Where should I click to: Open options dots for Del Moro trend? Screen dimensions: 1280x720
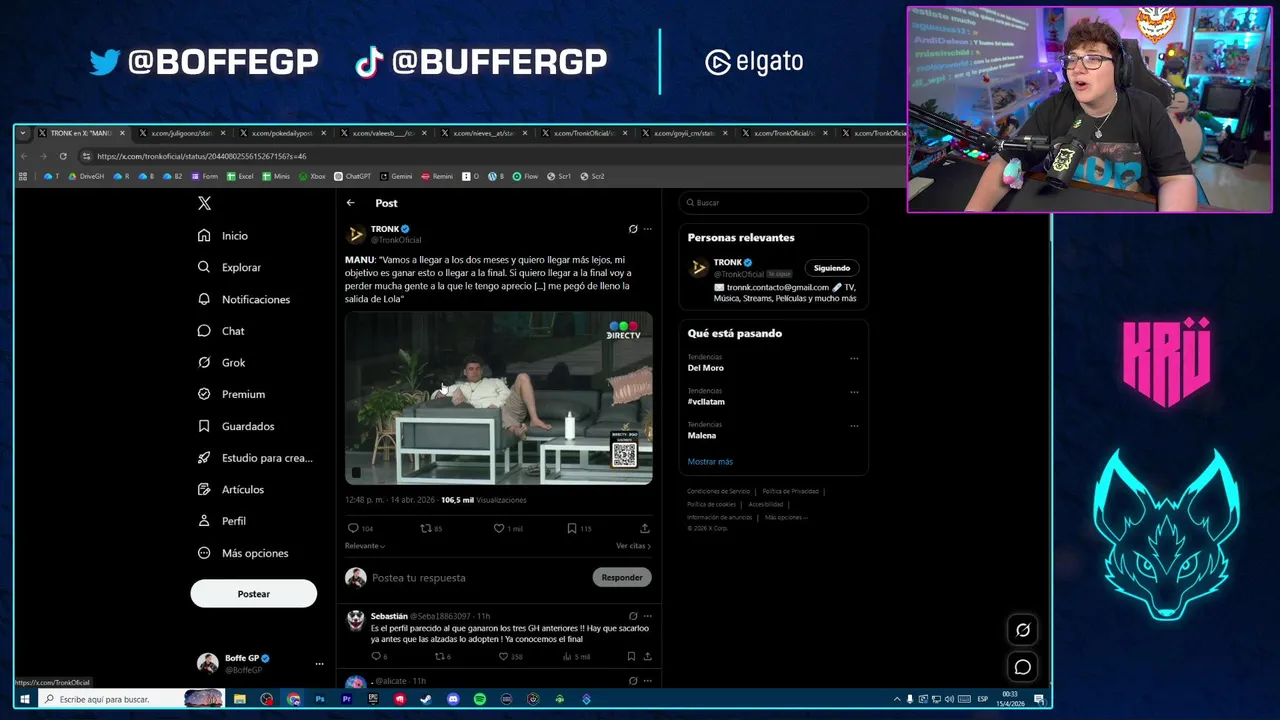[854, 358]
